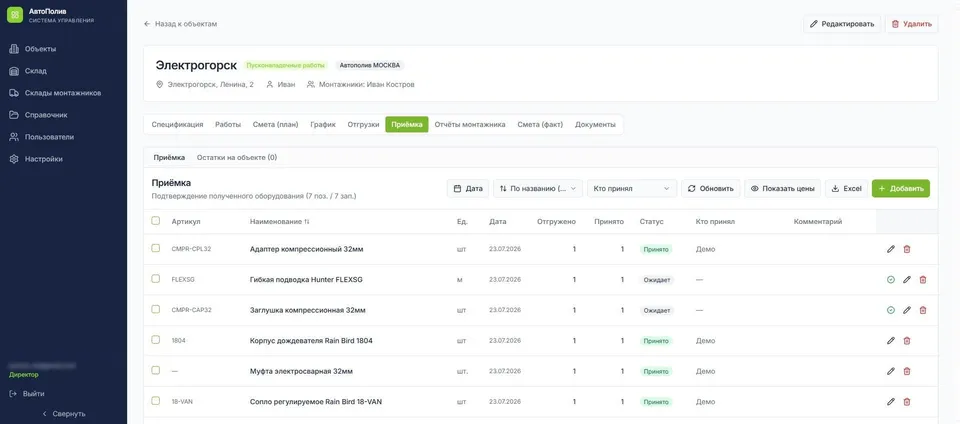
Task: Click Ожидает status of FLEXSG row
Action: click(x=657, y=280)
